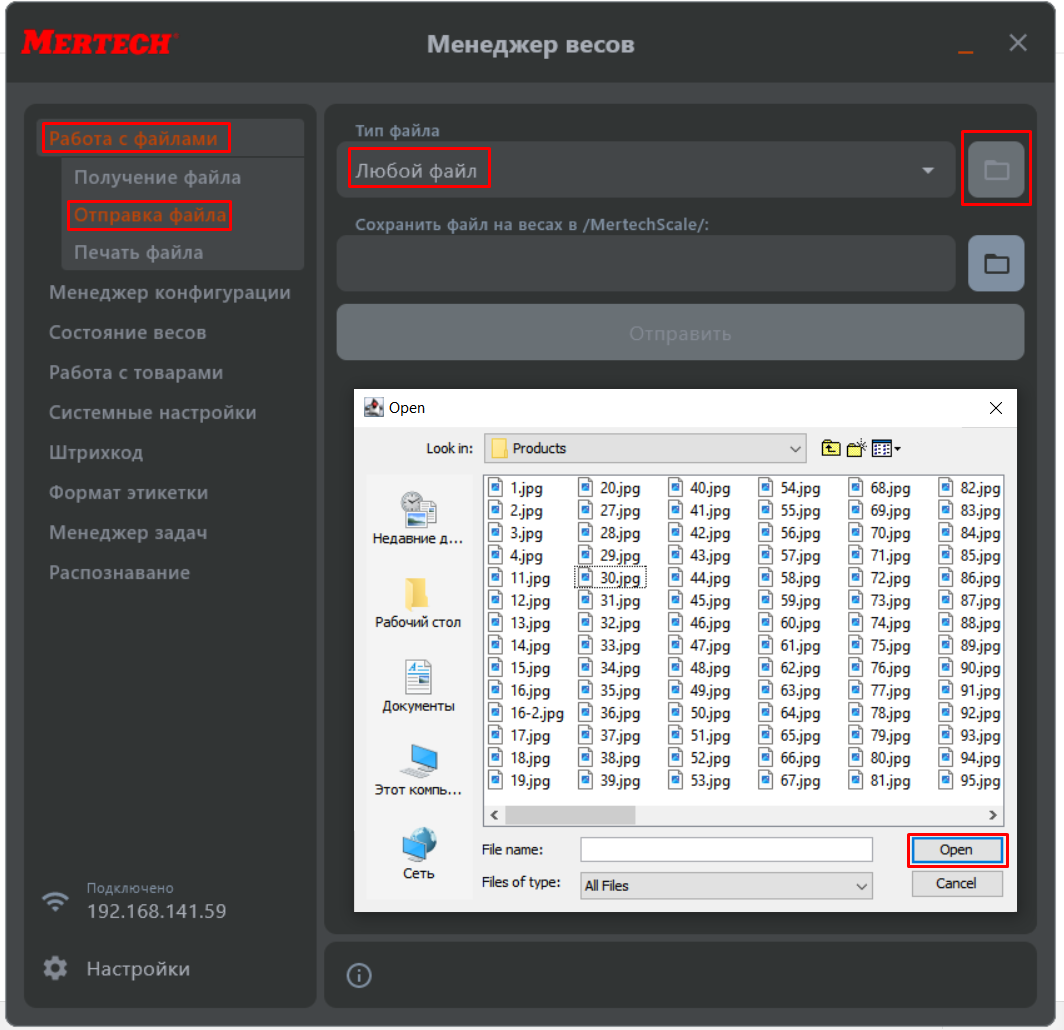Open the Получение файла submenu item
The height and width of the screenshot is (1030, 1064).
(x=157, y=178)
